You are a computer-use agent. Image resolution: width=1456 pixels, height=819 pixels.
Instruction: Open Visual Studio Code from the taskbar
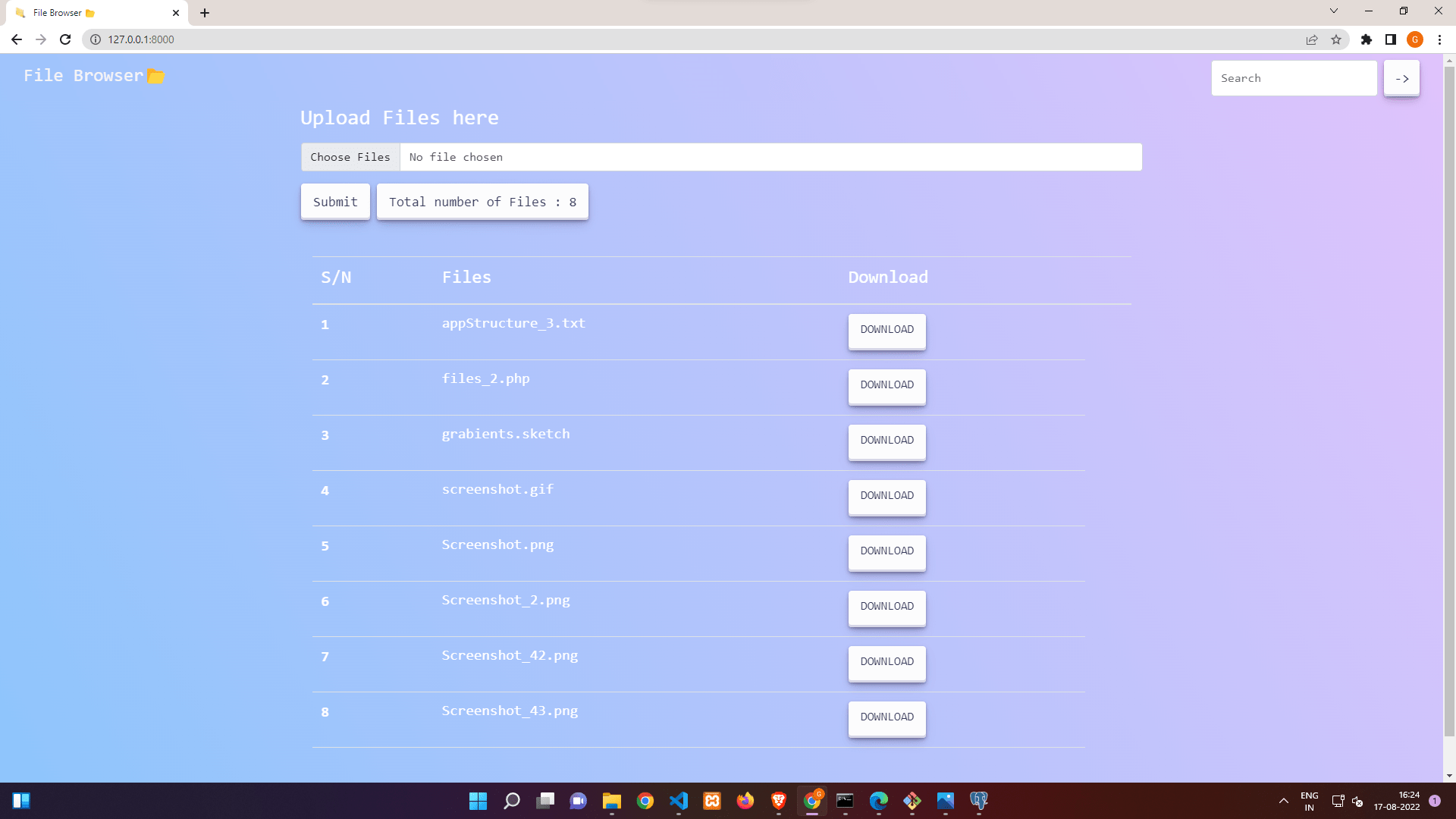(679, 802)
